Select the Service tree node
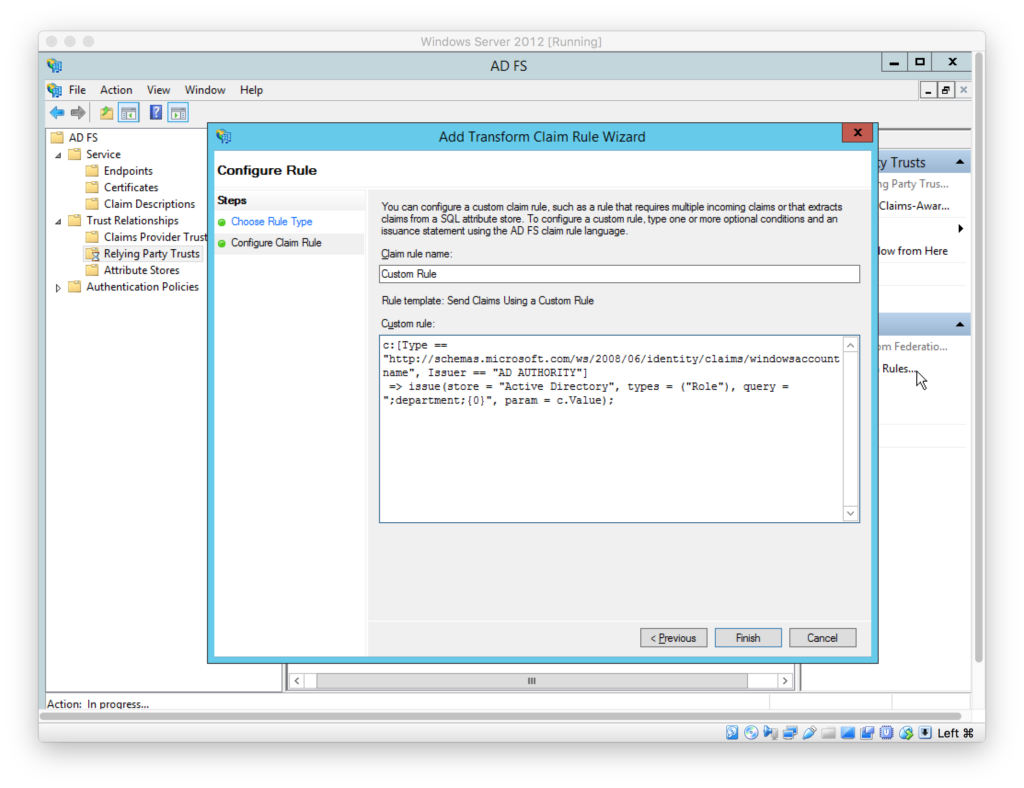The image size is (1024, 788). pyautogui.click(x=103, y=154)
